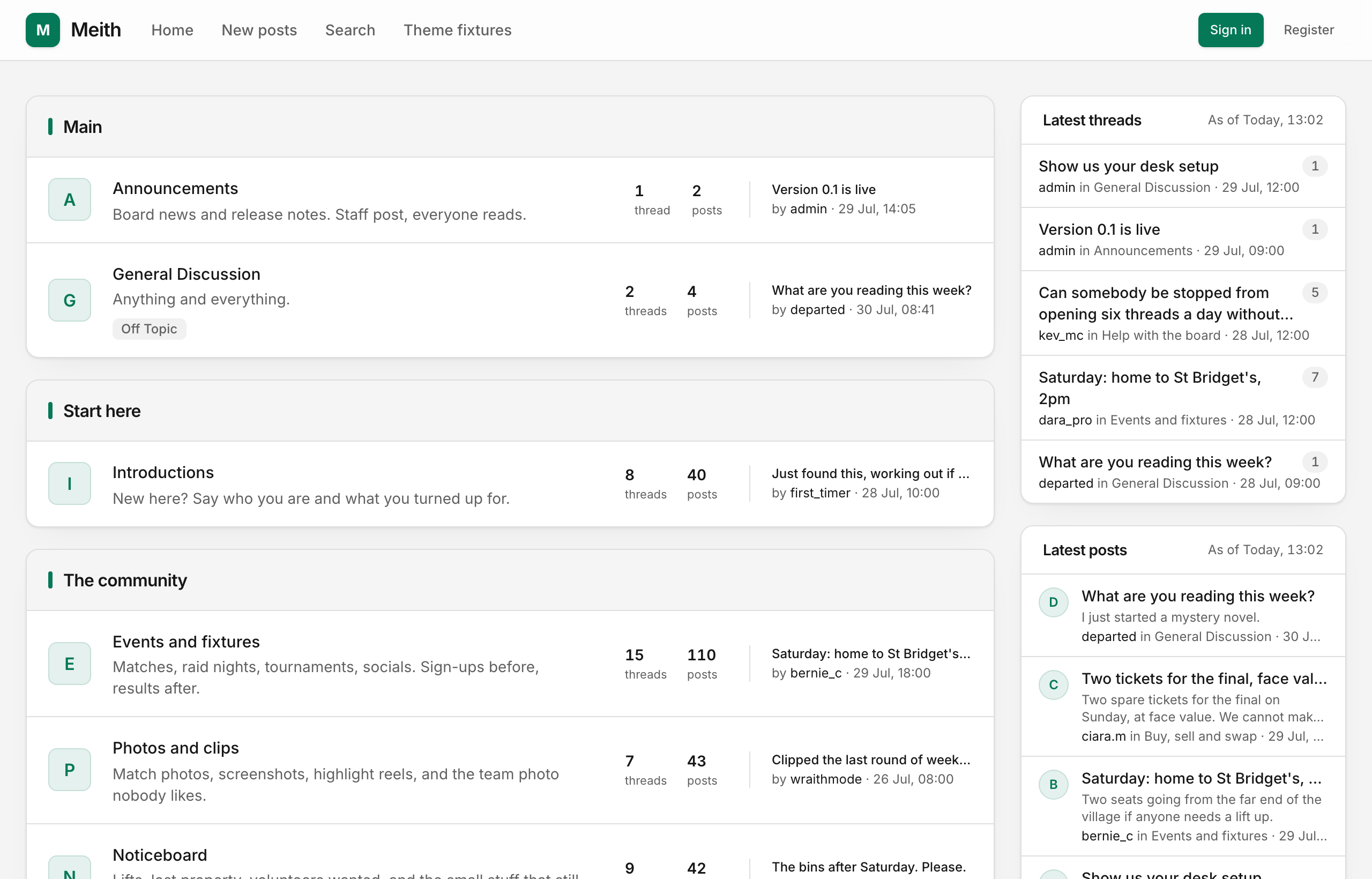Open 'Two tickets for the final, face val...' post
This screenshot has height=879, width=1372.
[1204, 679]
